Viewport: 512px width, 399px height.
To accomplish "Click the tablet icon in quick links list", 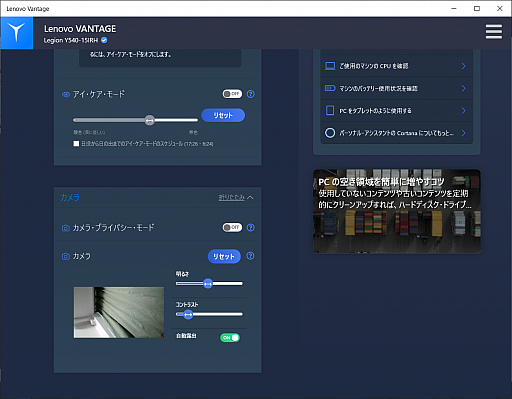I will [x=330, y=110].
